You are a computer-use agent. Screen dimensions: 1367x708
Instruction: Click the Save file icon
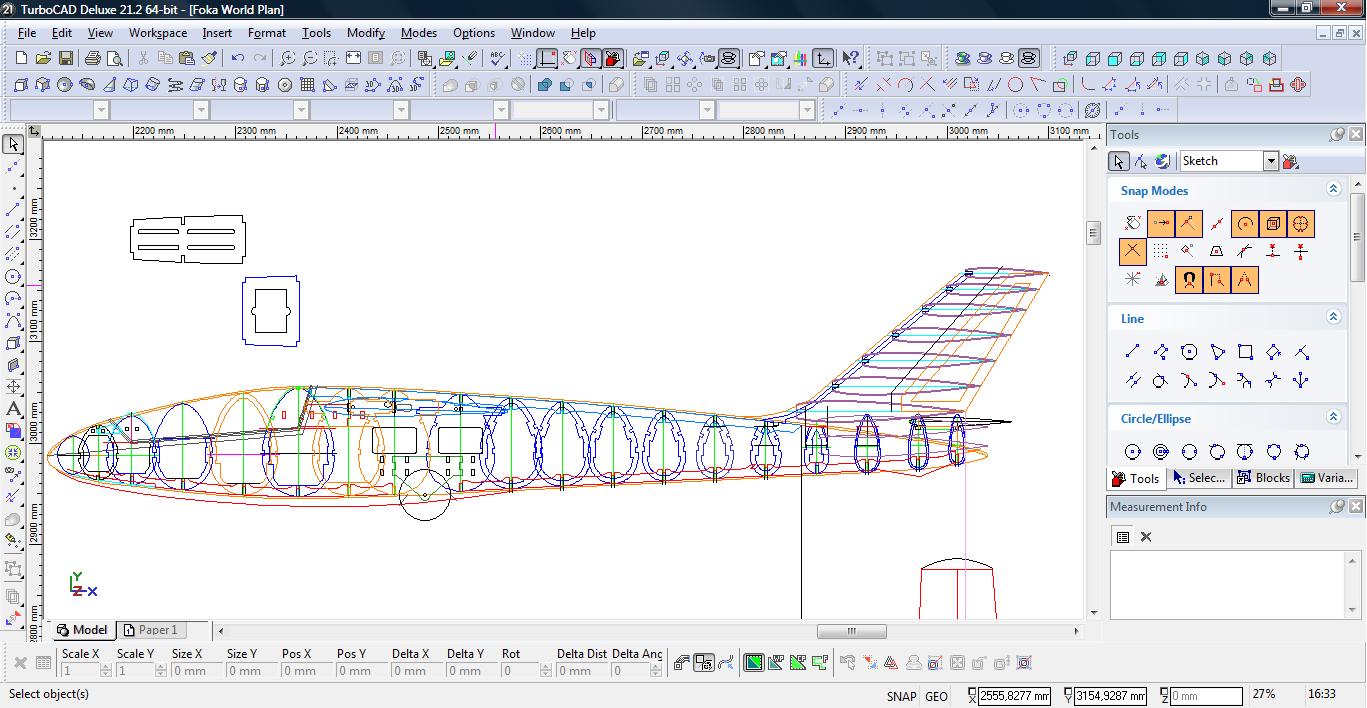point(65,59)
